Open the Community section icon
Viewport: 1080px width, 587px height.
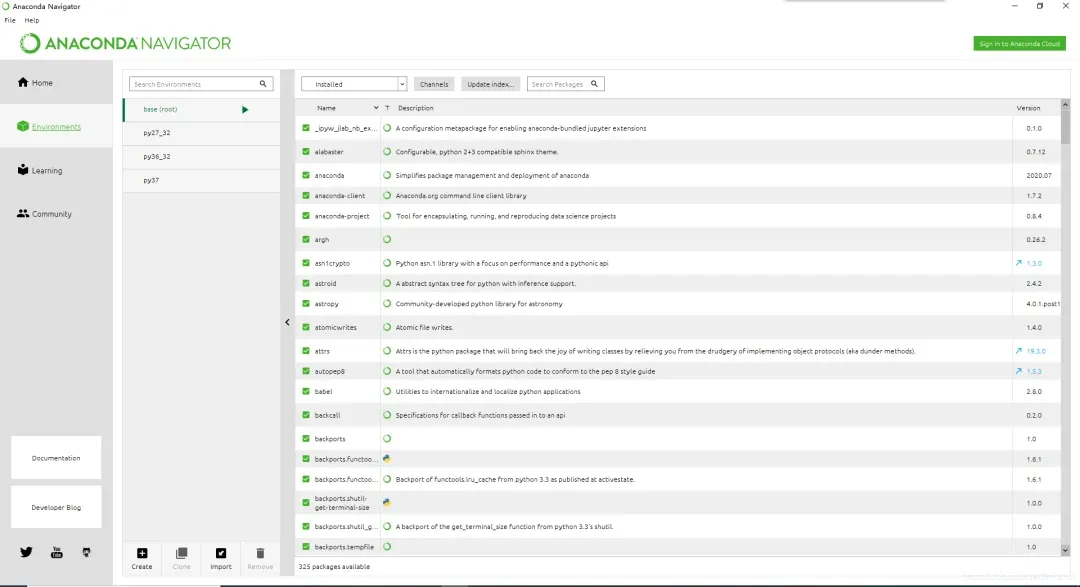[23, 214]
